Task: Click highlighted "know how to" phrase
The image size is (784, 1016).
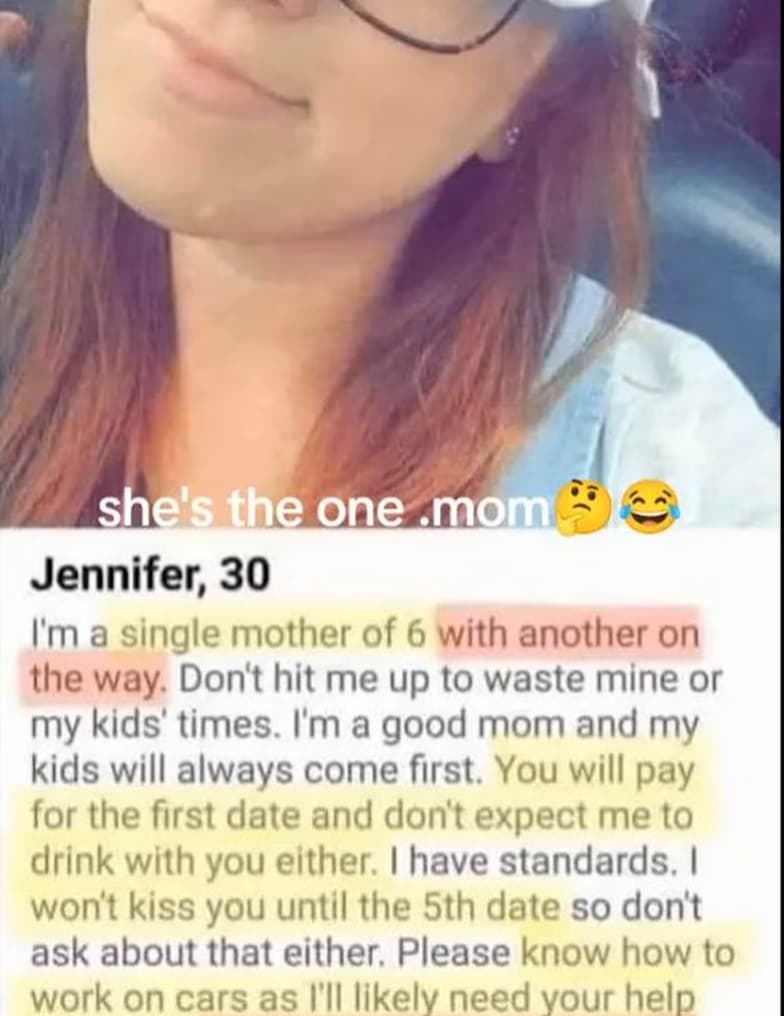Action: click(x=627, y=952)
